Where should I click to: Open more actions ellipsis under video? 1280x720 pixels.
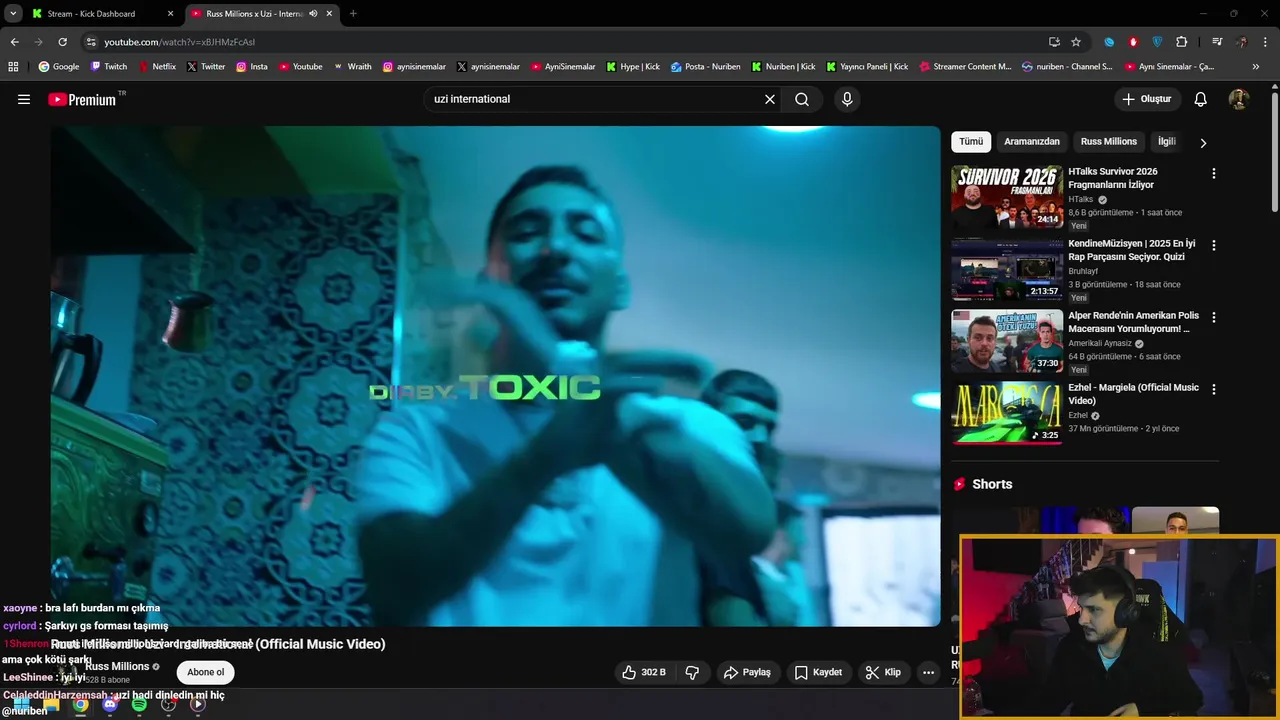click(928, 672)
